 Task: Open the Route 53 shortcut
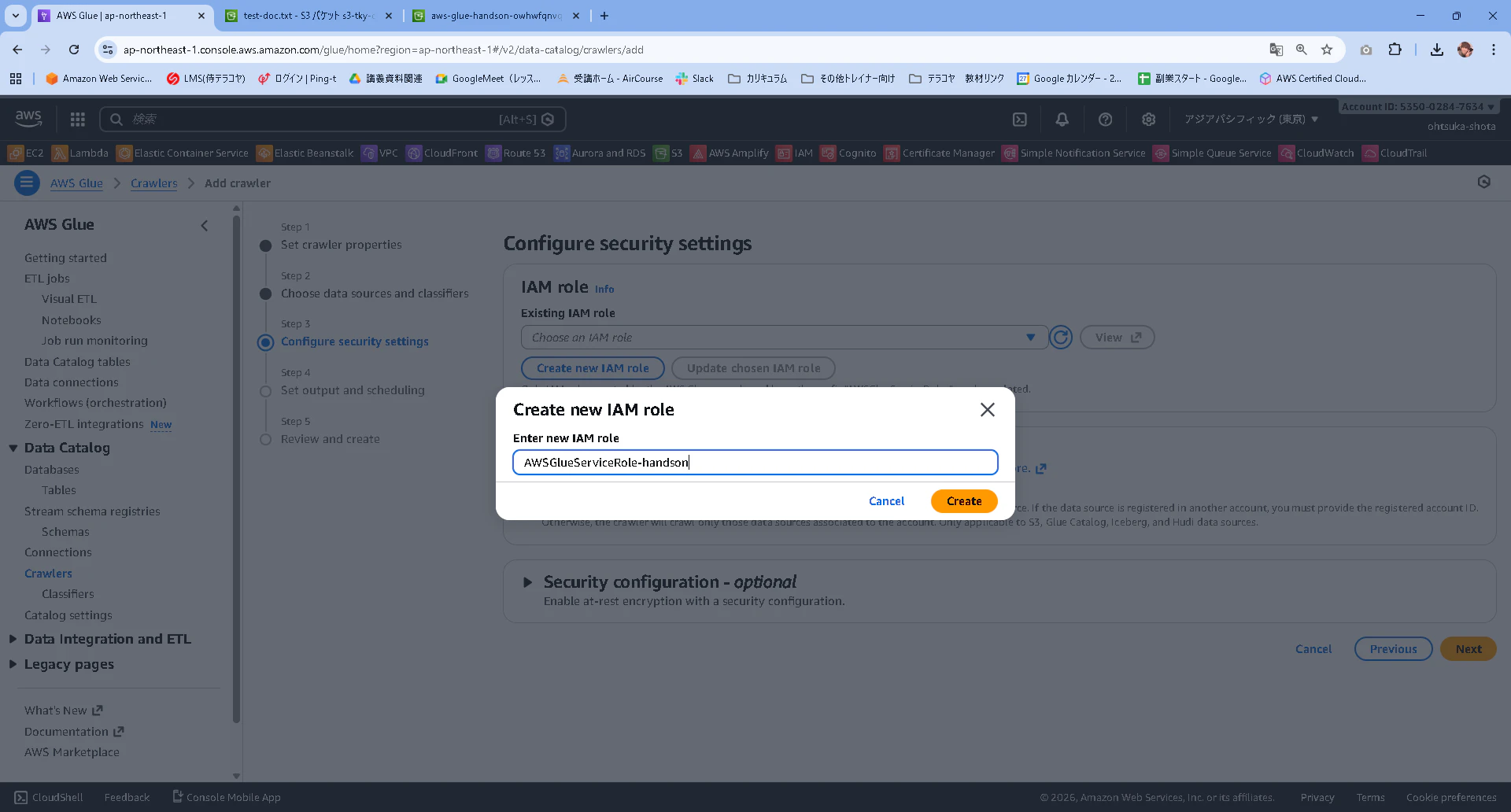[516, 153]
